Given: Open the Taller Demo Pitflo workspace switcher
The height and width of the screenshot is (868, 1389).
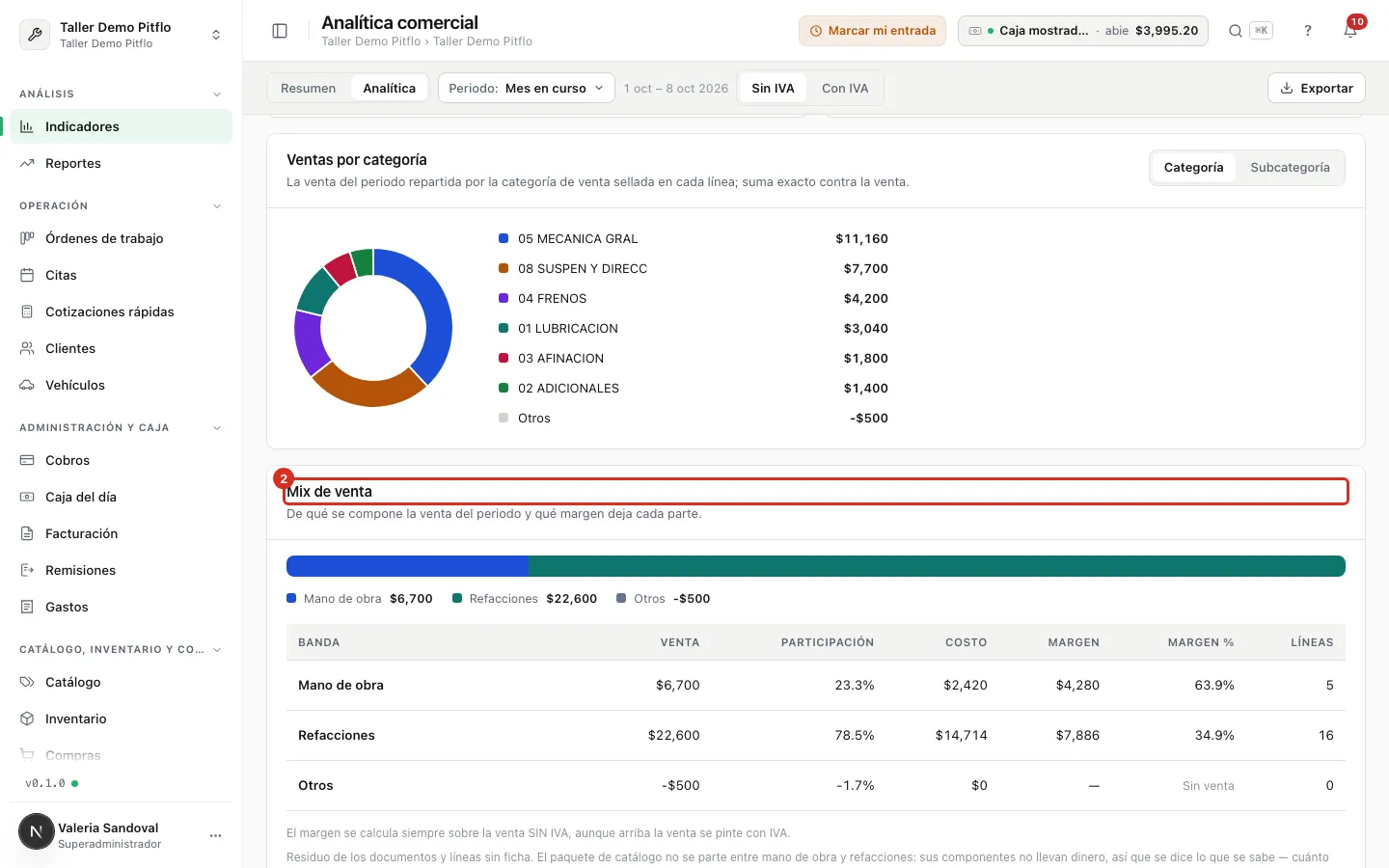Looking at the screenshot, I should pos(122,35).
